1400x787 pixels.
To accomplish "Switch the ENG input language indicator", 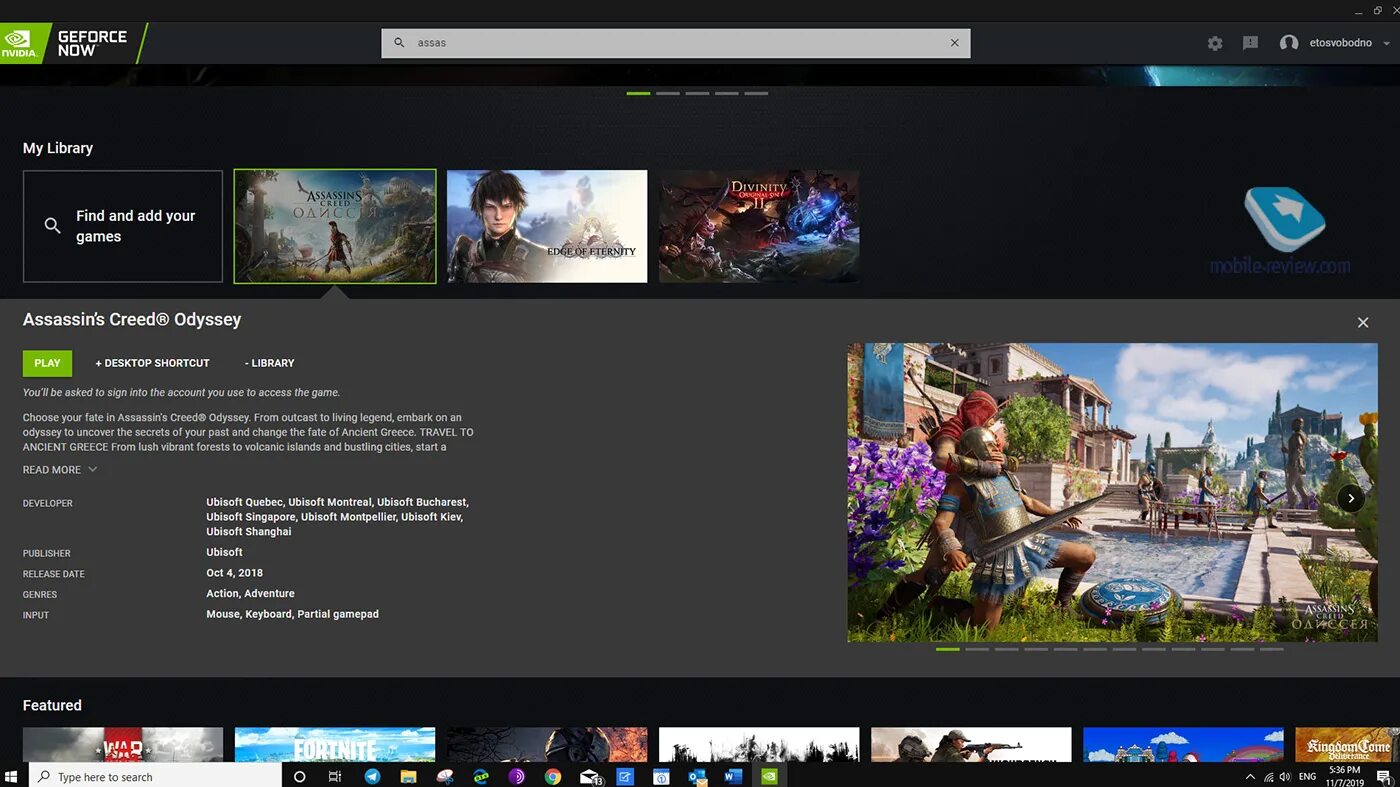I will [x=1307, y=777].
